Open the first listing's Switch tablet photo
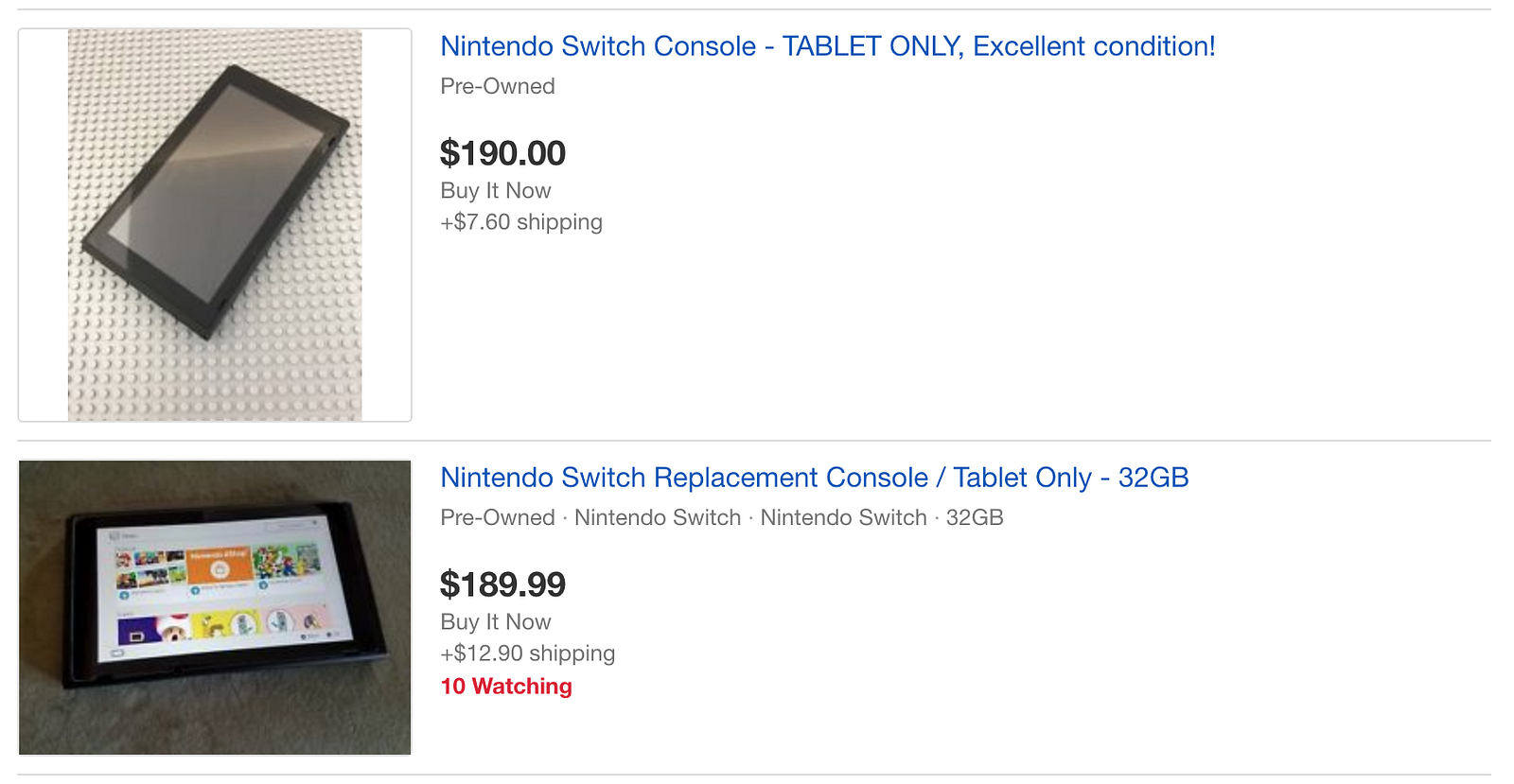 point(215,224)
